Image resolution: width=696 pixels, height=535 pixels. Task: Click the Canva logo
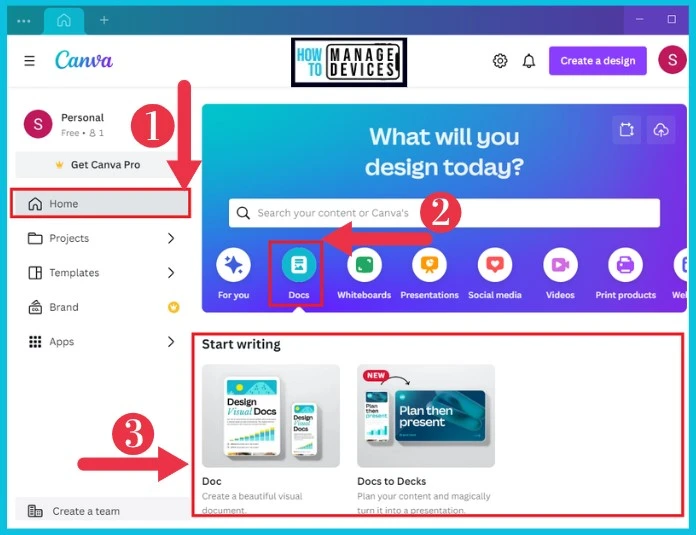pos(83,60)
